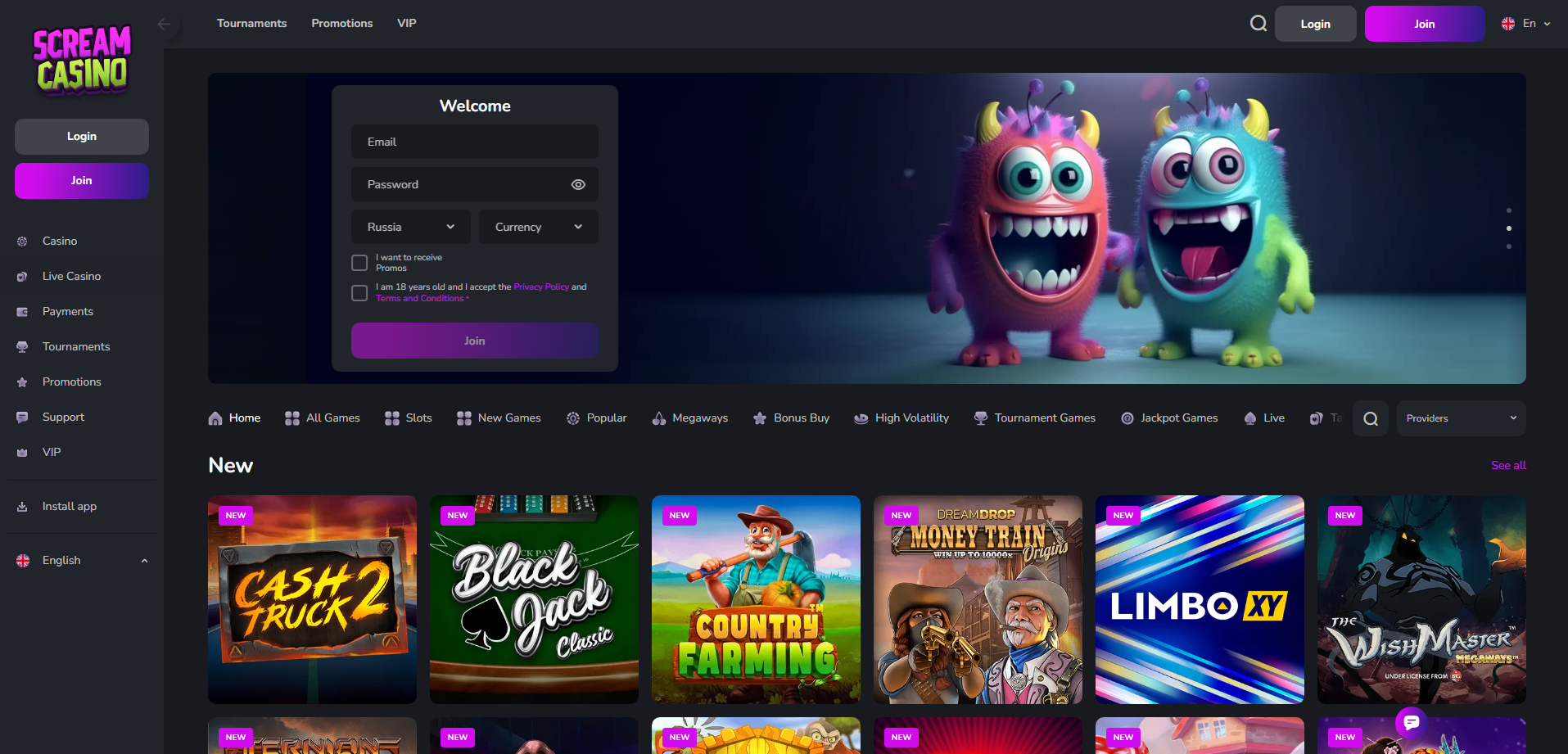Click the Tournament Games trophy icon
Viewport: 1568px width, 754px height.
pos(981,418)
